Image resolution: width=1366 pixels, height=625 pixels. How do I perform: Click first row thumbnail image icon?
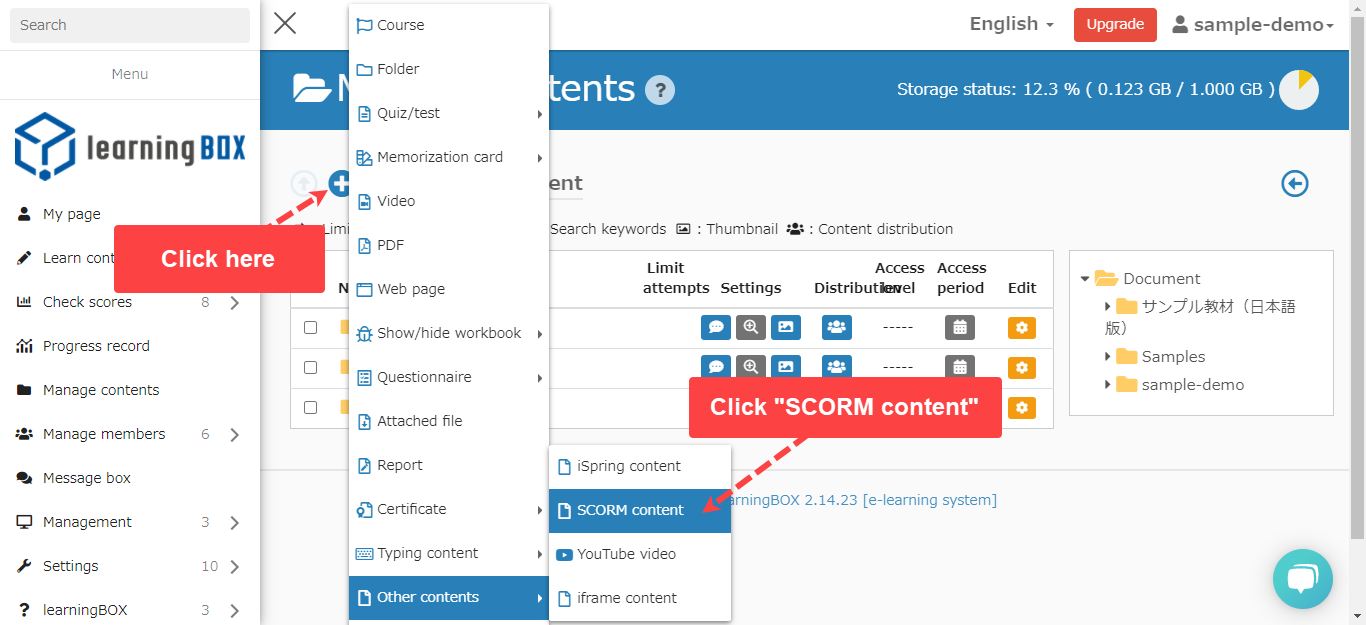click(x=785, y=327)
